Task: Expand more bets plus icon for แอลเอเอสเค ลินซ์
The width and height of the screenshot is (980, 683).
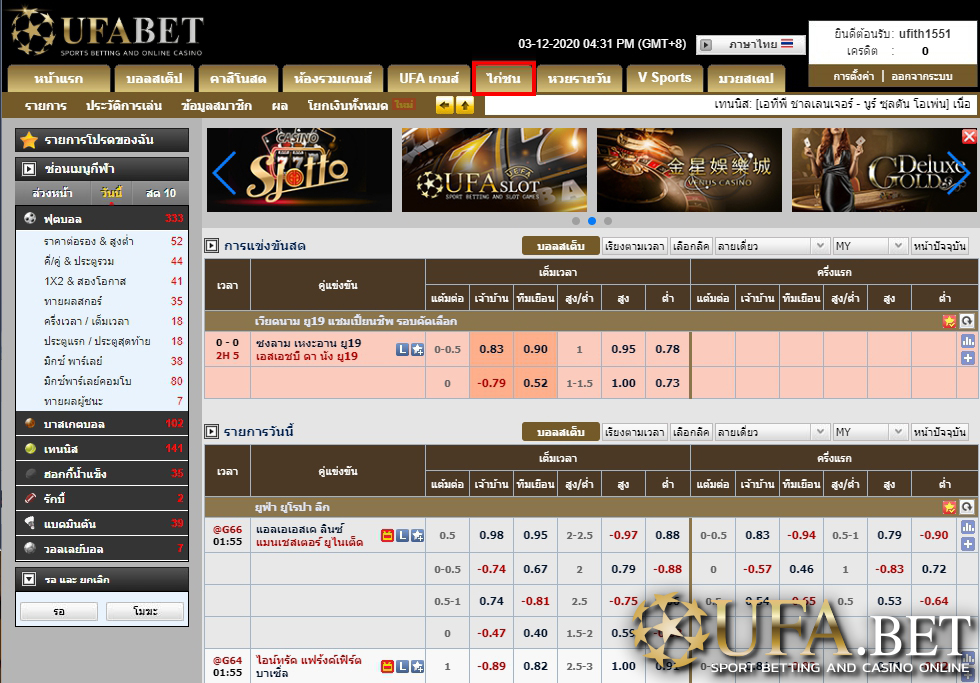Action: pos(968,544)
